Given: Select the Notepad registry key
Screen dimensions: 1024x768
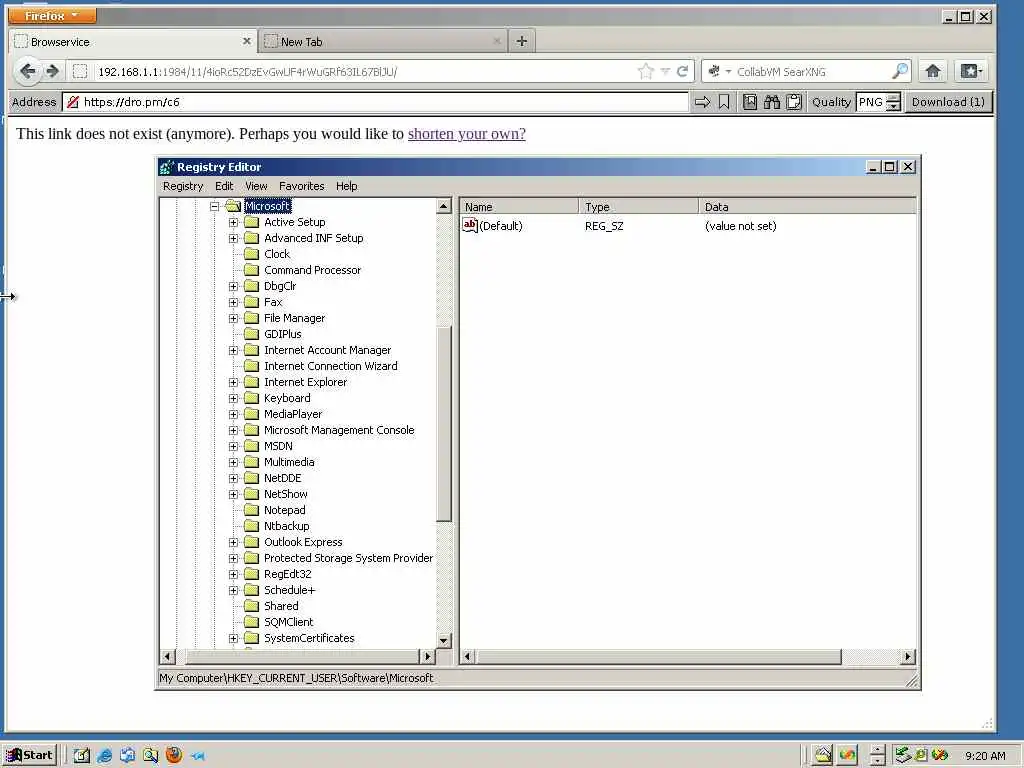Looking at the screenshot, I should 284,510.
